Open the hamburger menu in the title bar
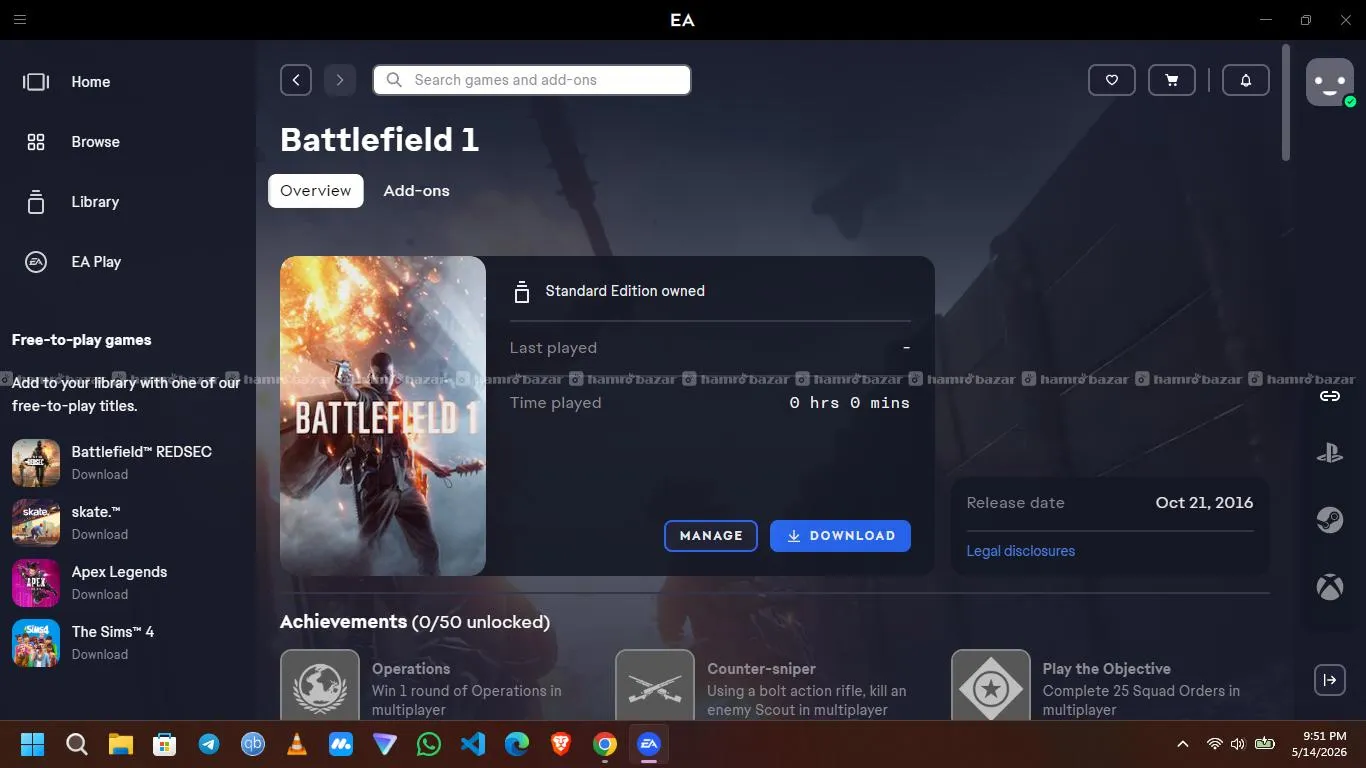The width and height of the screenshot is (1366, 768). click(x=20, y=20)
